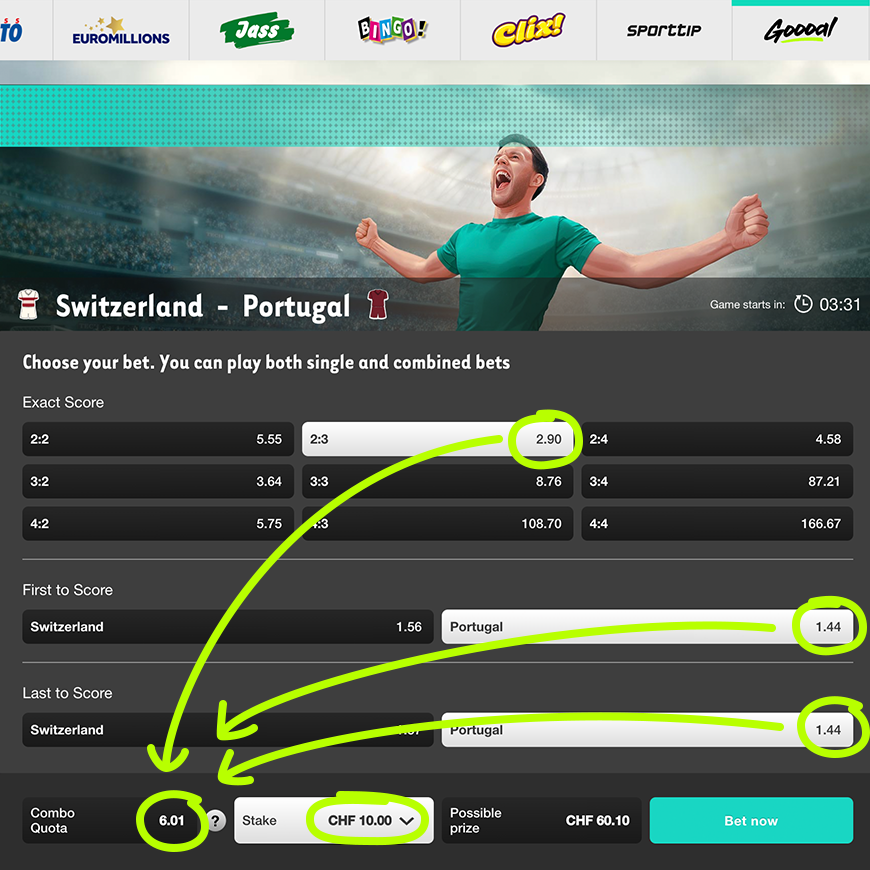Switch to the Goooal tab
Image resolution: width=870 pixels, height=870 pixels.
click(801, 30)
